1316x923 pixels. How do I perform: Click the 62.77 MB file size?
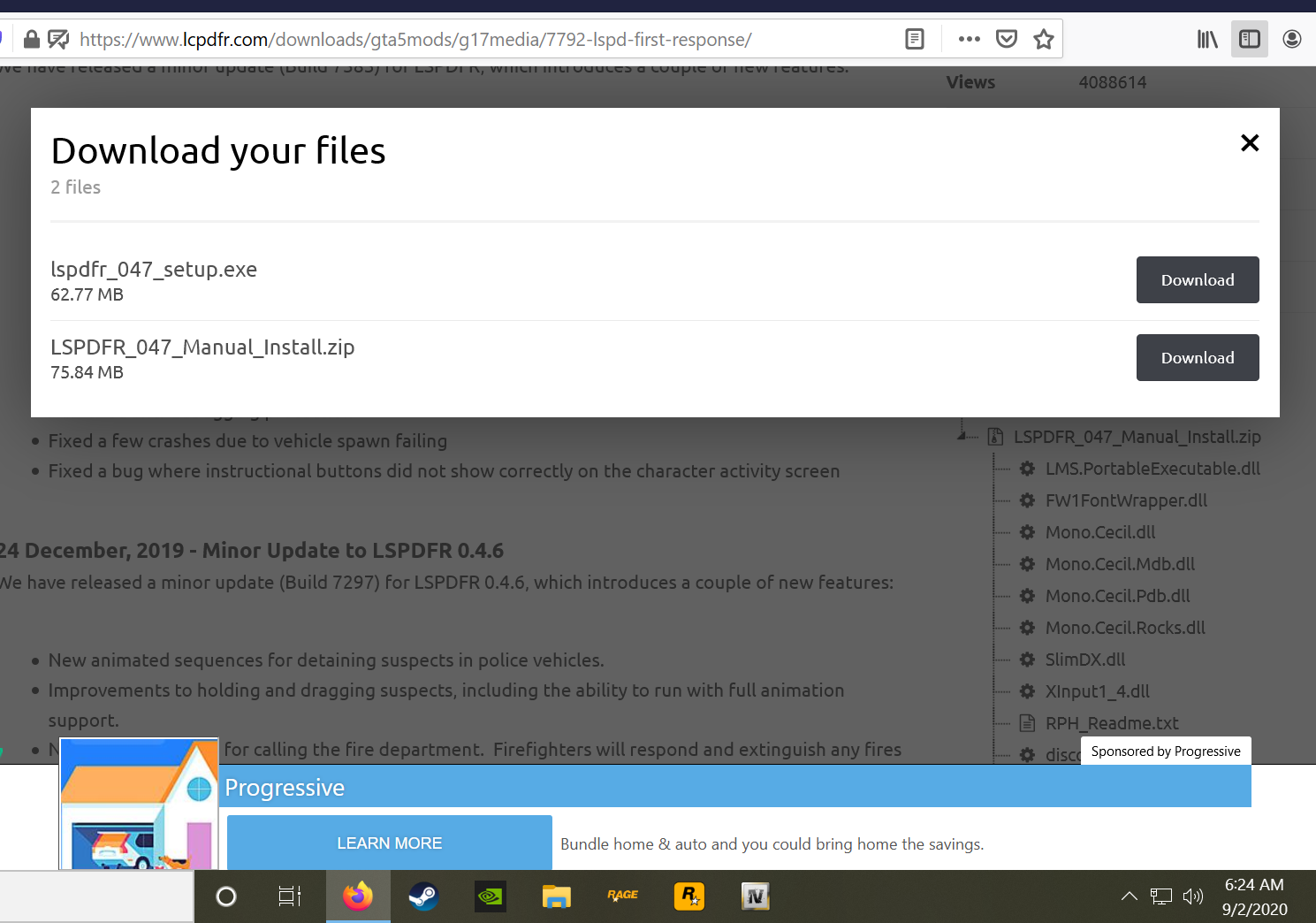(x=87, y=294)
